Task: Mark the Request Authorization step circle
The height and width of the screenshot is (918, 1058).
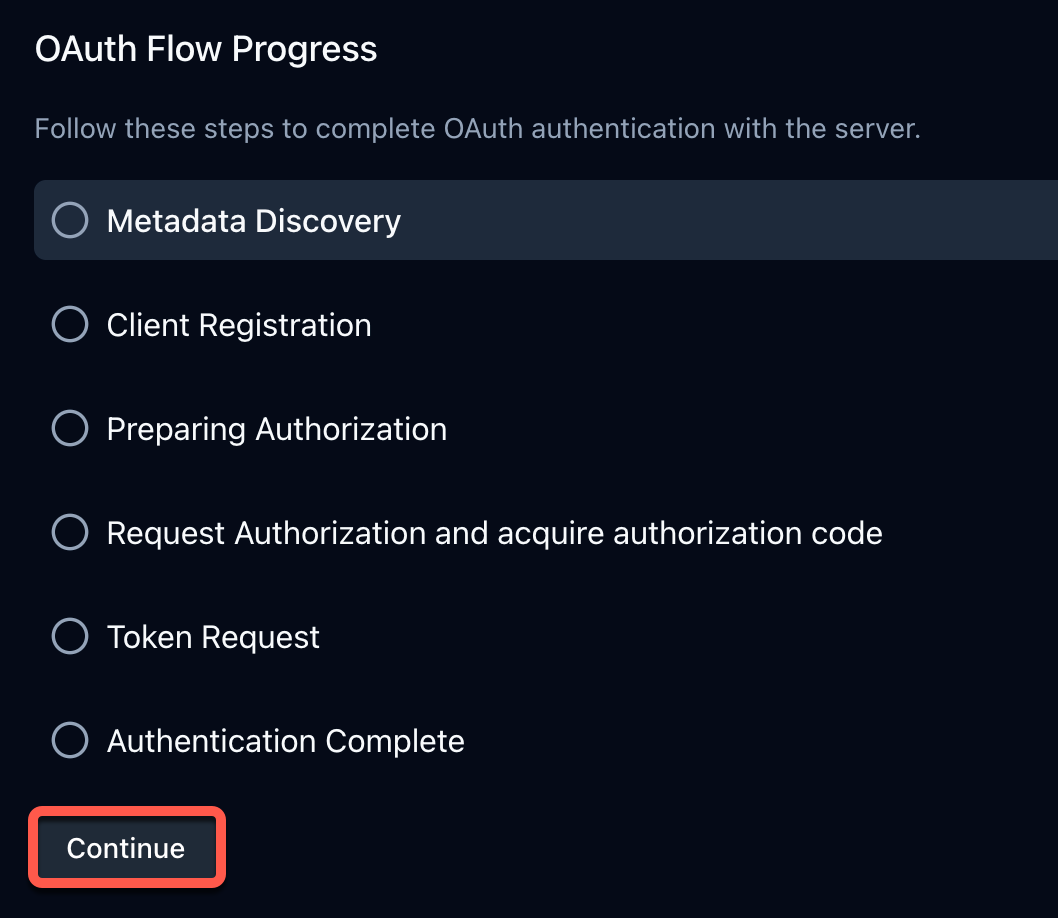Action: pyautogui.click(x=69, y=532)
